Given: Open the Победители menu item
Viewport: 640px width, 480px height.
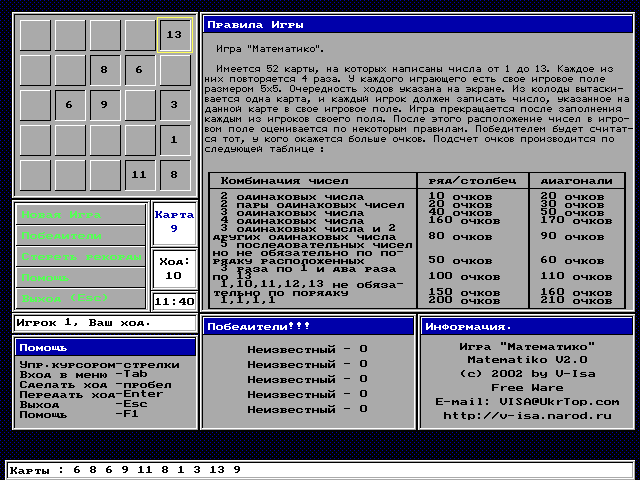Looking at the screenshot, I should point(80,236).
